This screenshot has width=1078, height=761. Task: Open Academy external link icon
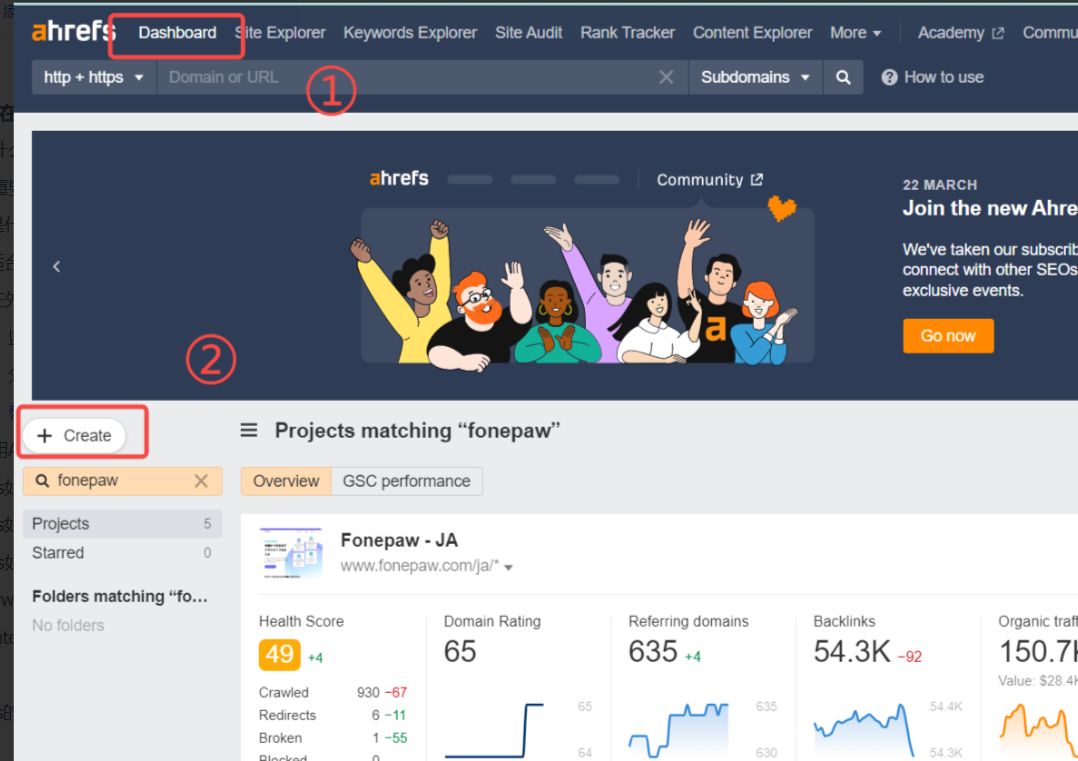[x=998, y=33]
